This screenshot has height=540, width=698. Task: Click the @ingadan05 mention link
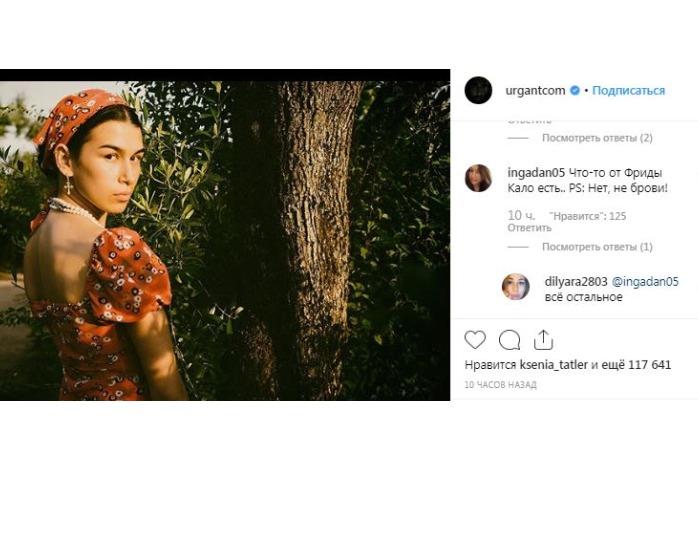[x=645, y=282]
